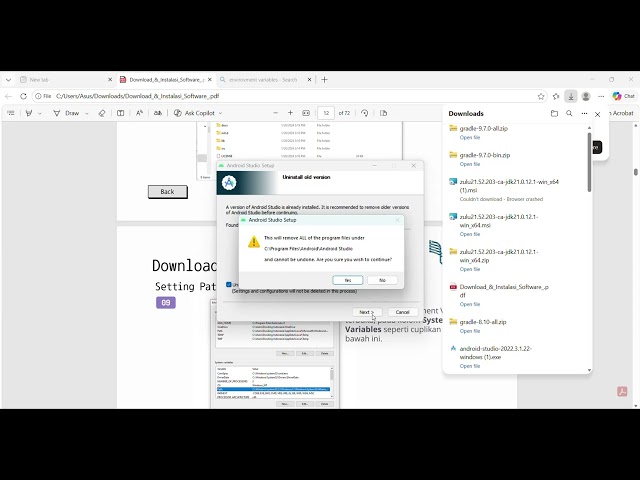Click the Back button in PDF page
The width and height of the screenshot is (640, 480).
(167, 192)
